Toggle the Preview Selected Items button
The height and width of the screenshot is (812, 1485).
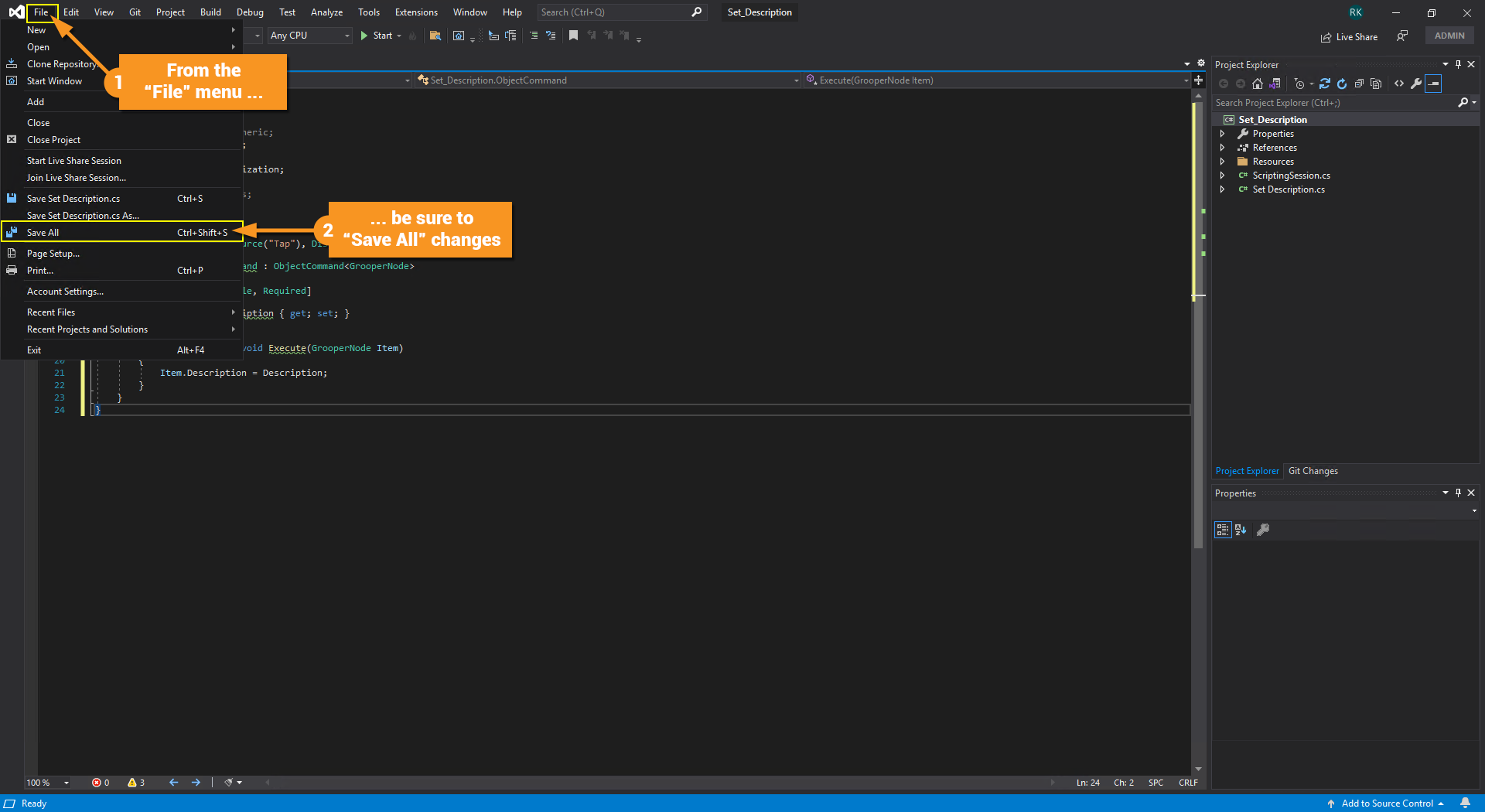(x=1433, y=84)
